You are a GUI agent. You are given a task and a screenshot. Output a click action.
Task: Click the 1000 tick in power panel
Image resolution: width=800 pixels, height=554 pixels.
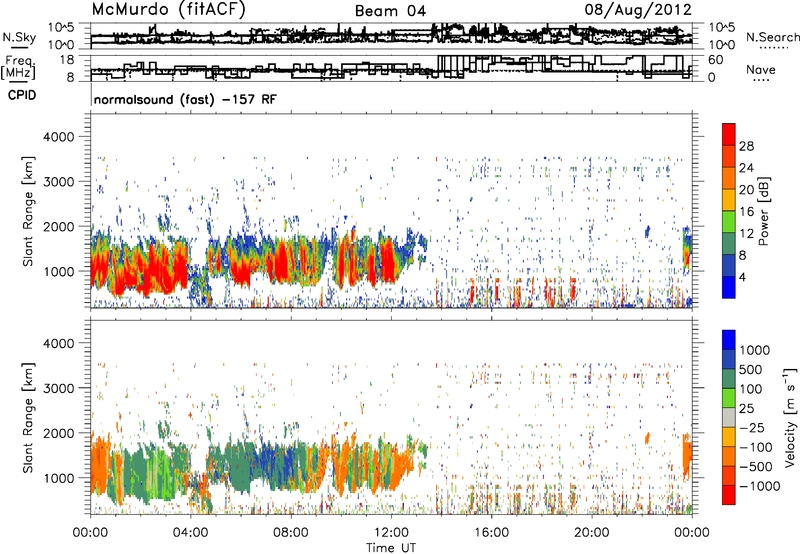click(x=59, y=271)
